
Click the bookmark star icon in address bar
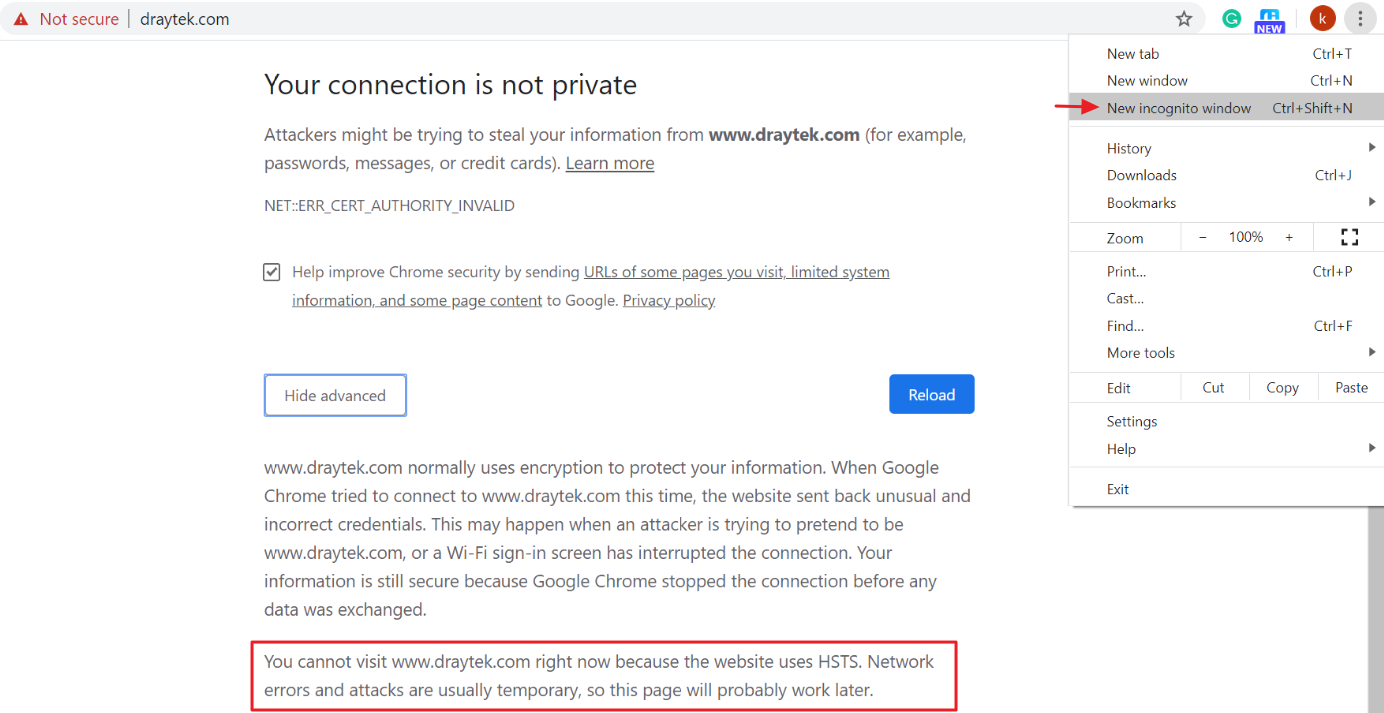[x=1184, y=18]
